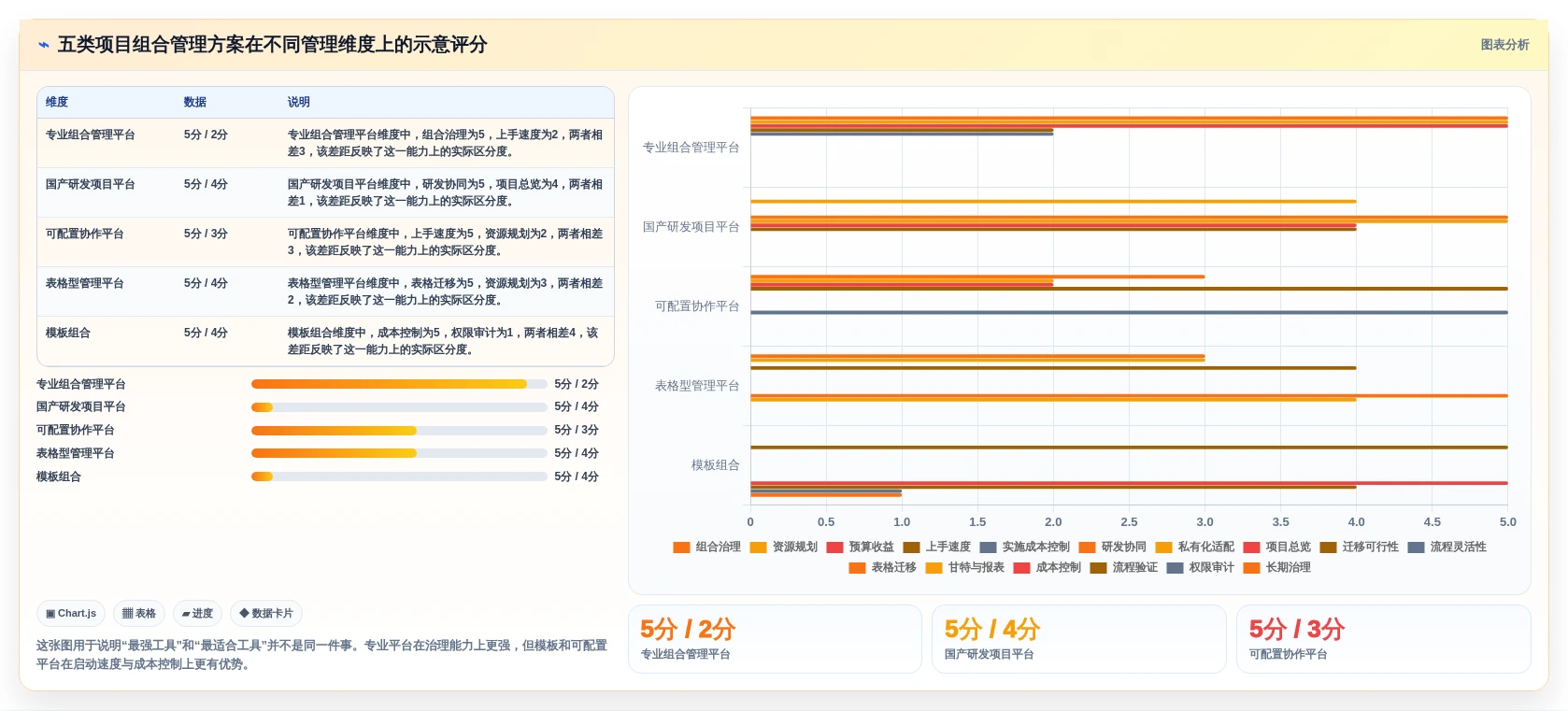This screenshot has width=1568, height=711.
Task: Click the blue icon beside the page title
Action: 43,45
